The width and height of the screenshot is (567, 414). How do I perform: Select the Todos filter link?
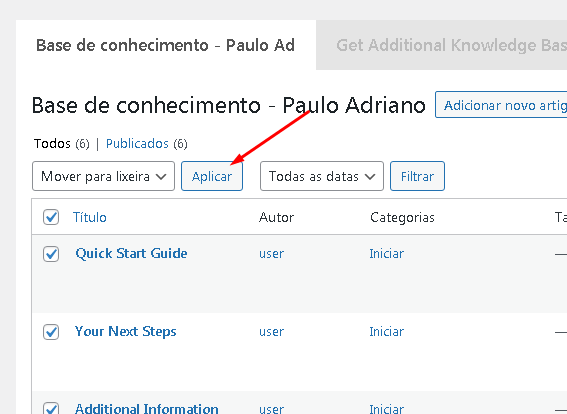tap(52, 144)
